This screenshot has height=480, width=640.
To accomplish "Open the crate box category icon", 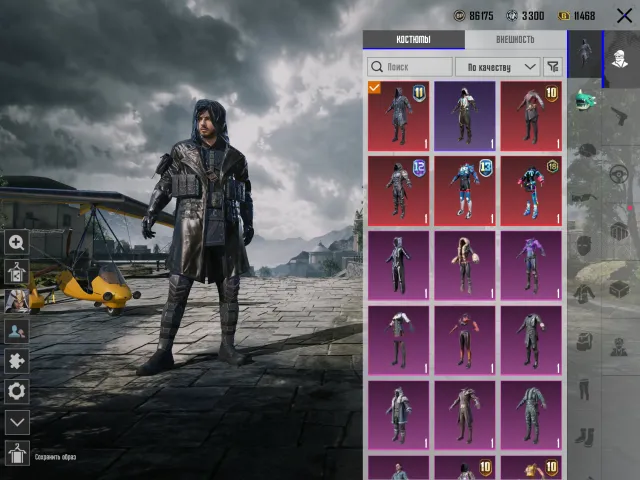I will (619, 290).
